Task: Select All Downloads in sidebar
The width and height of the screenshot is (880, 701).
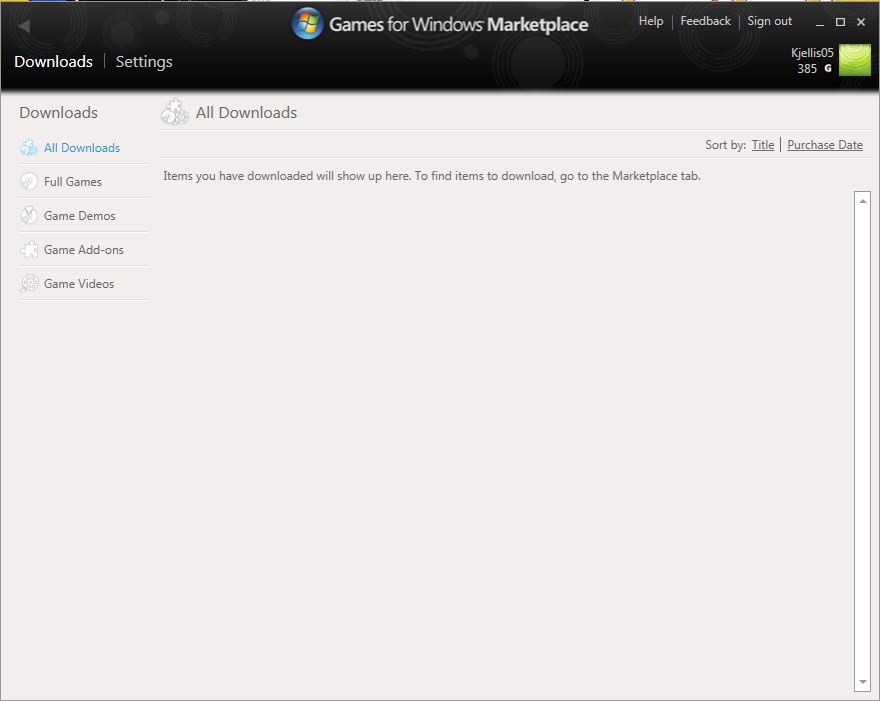Action: [x=82, y=148]
